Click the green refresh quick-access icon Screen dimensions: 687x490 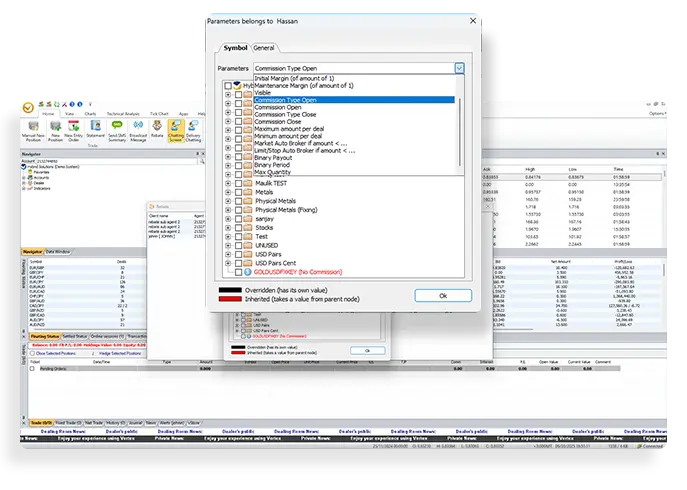pos(57,104)
